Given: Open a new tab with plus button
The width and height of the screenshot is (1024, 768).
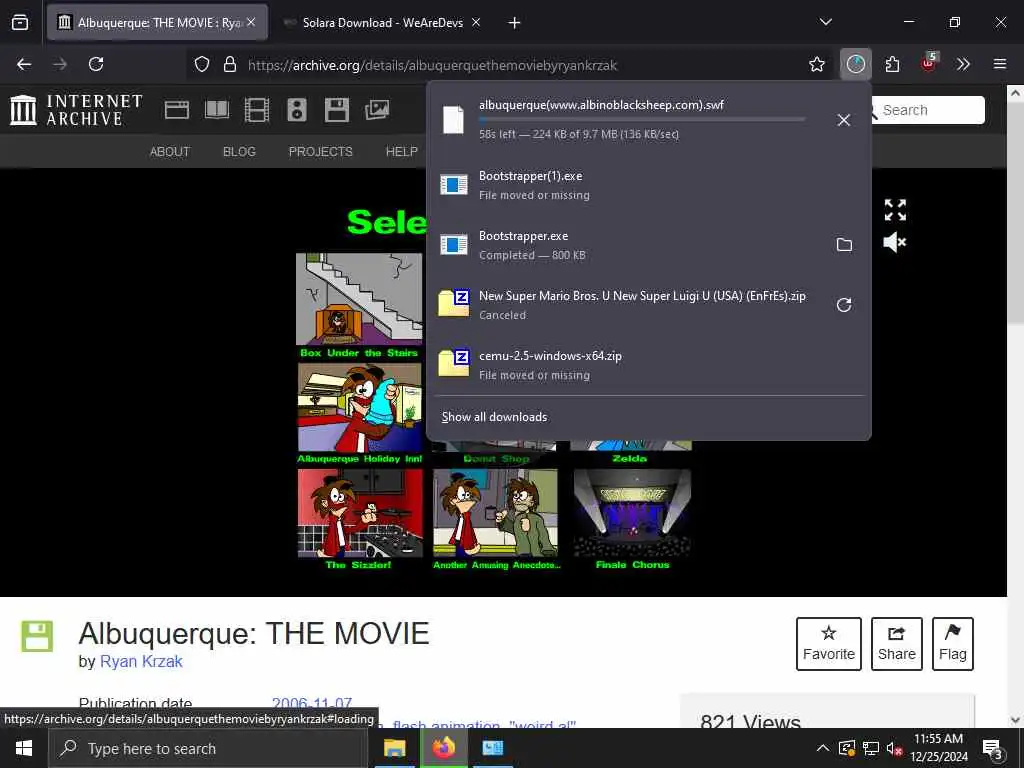Looking at the screenshot, I should 514,23.
